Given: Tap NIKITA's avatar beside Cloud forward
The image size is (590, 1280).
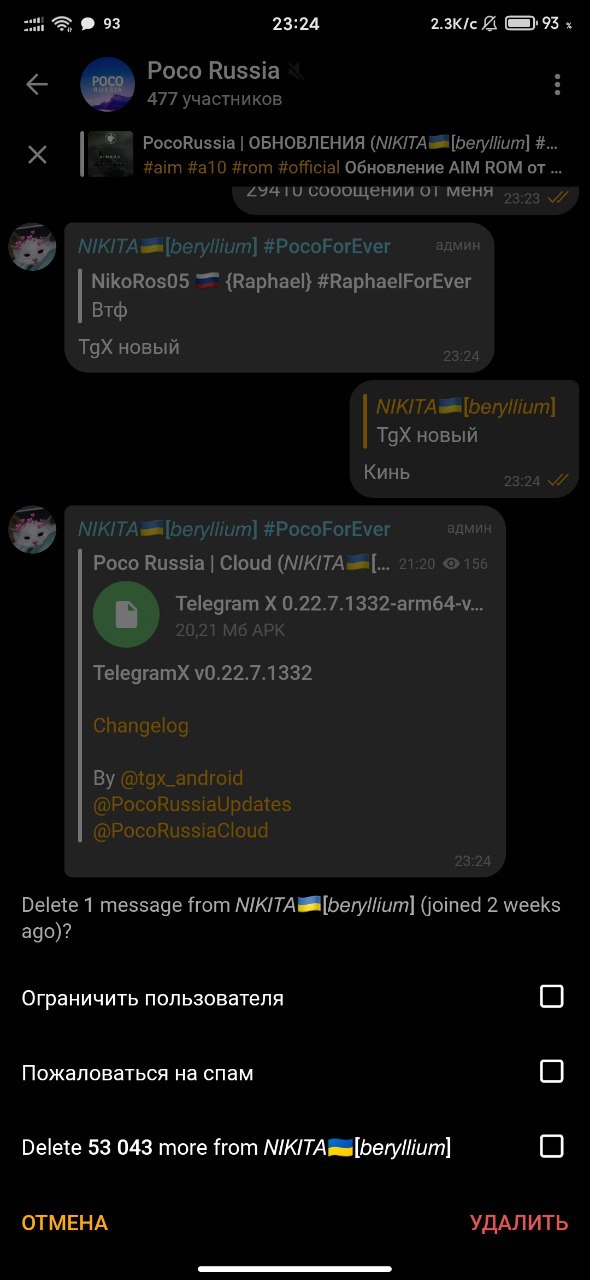Looking at the screenshot, I should (x=32, y=529).
